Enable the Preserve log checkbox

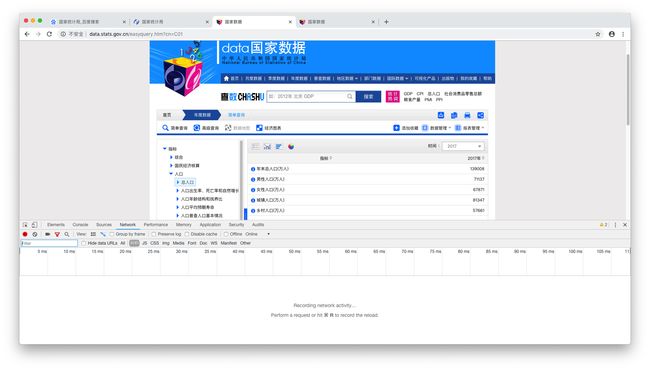[x=154, y=234]
